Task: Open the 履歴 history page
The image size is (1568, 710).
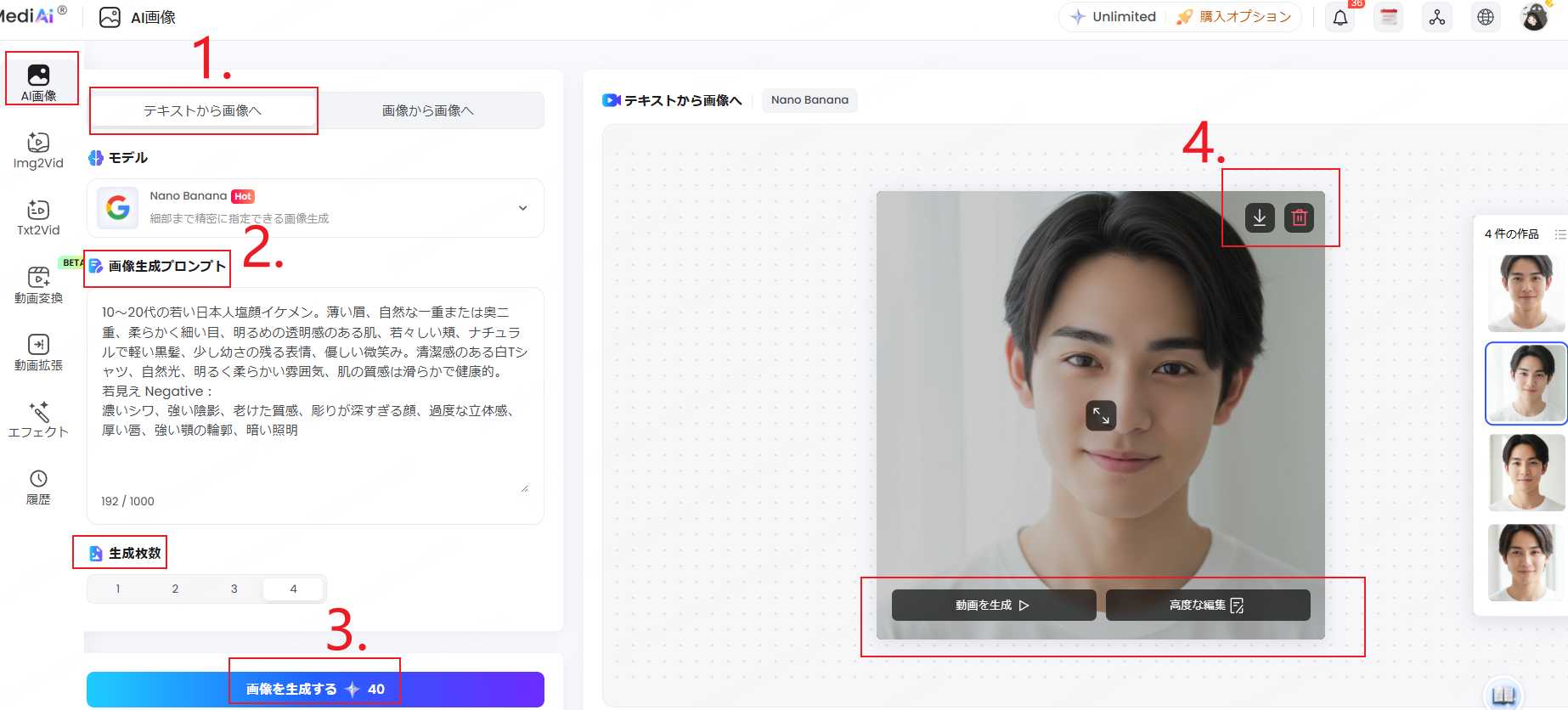Action: 38,487
